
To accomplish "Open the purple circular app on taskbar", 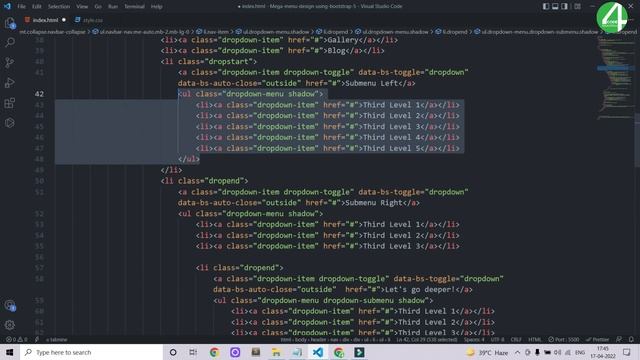I will click(x=235, y=352).
